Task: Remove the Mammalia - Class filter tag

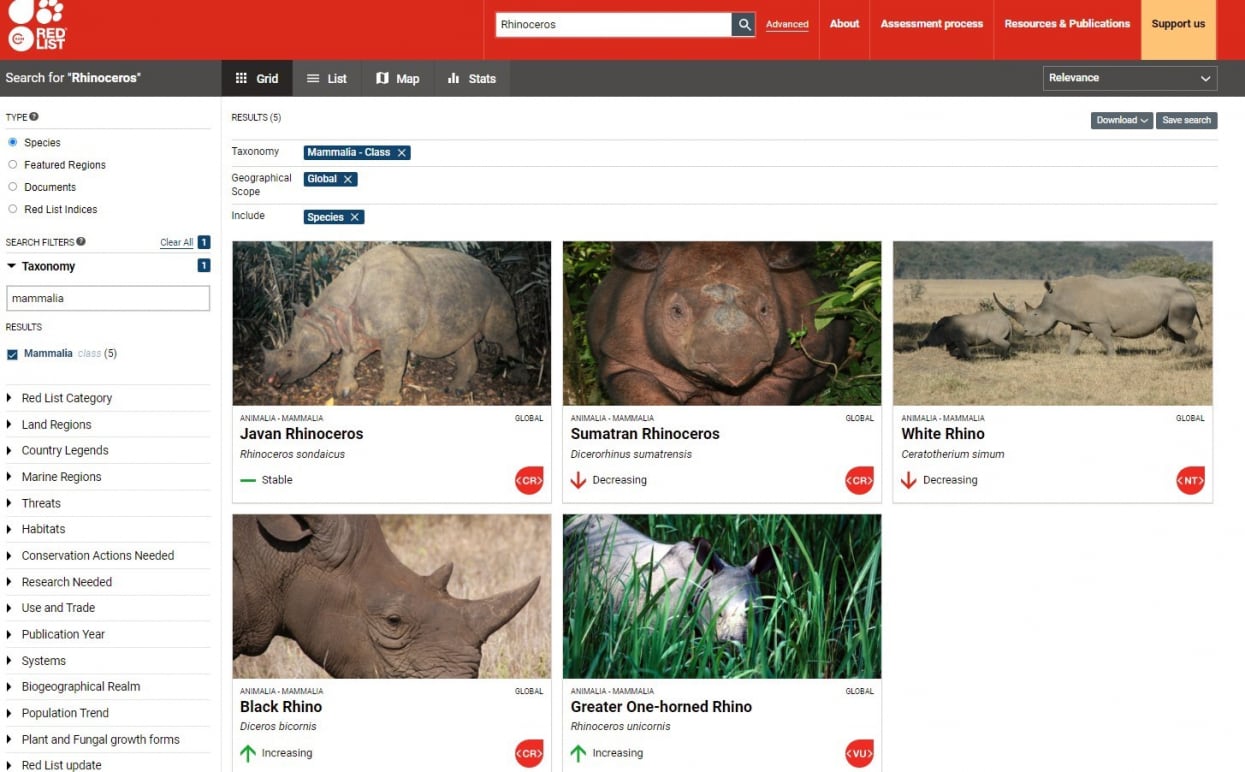Action: coord(402,153)
